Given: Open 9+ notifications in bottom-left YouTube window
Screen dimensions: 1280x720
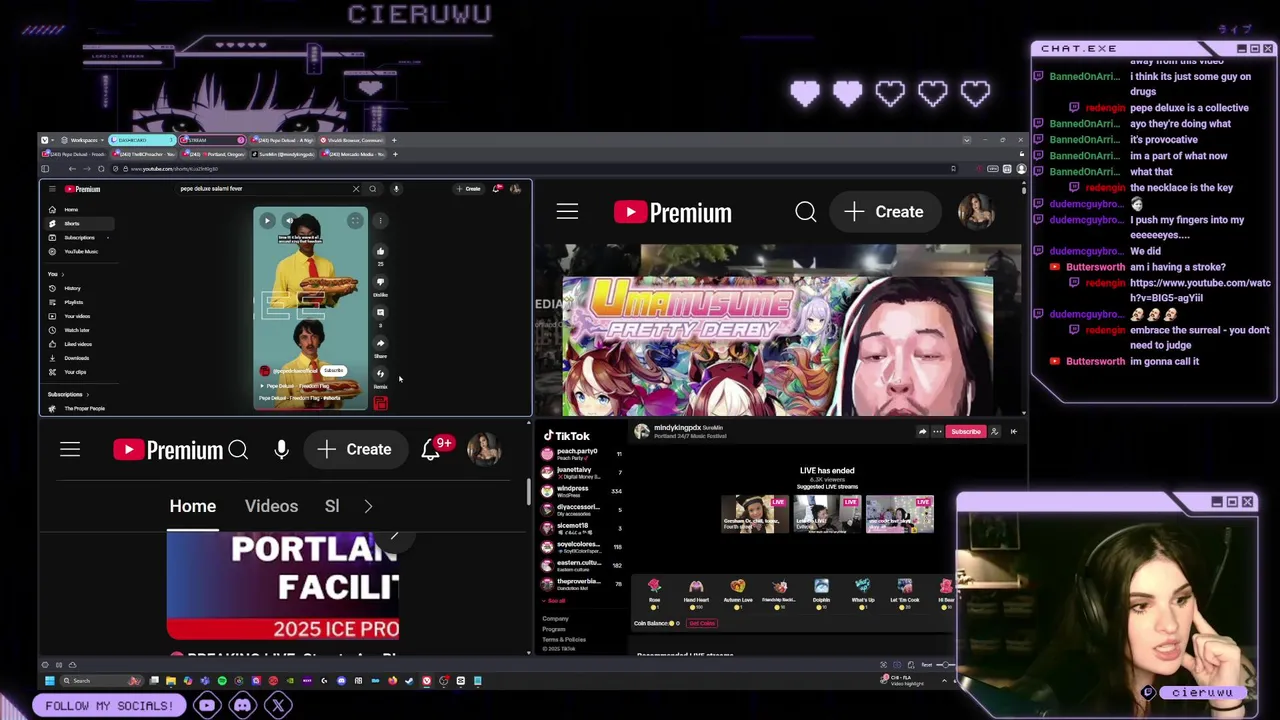Looking at the screenshot, I should click(431, 450).
